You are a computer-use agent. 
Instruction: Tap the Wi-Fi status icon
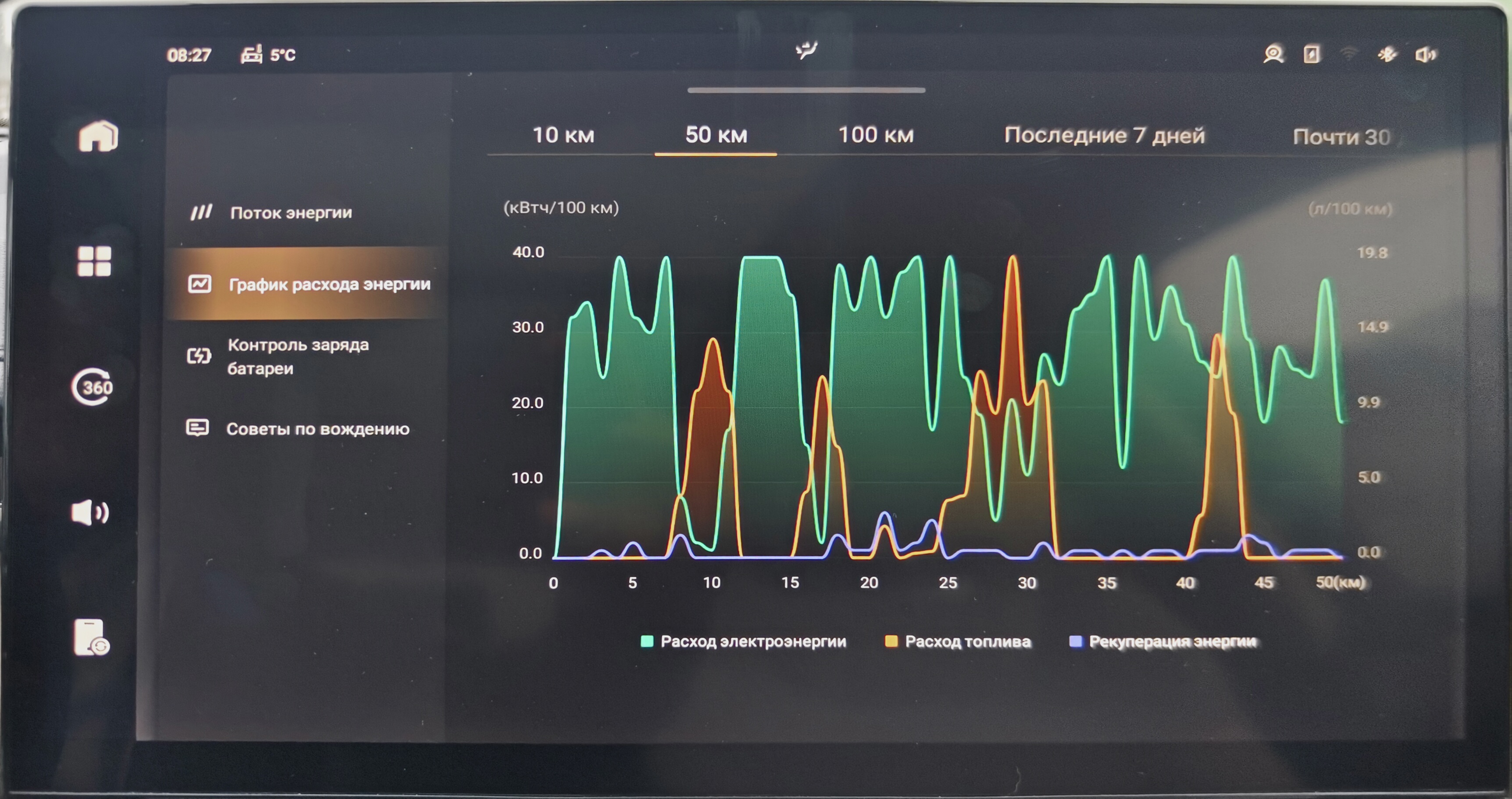pyautogui.click(x=1349, y=55)
